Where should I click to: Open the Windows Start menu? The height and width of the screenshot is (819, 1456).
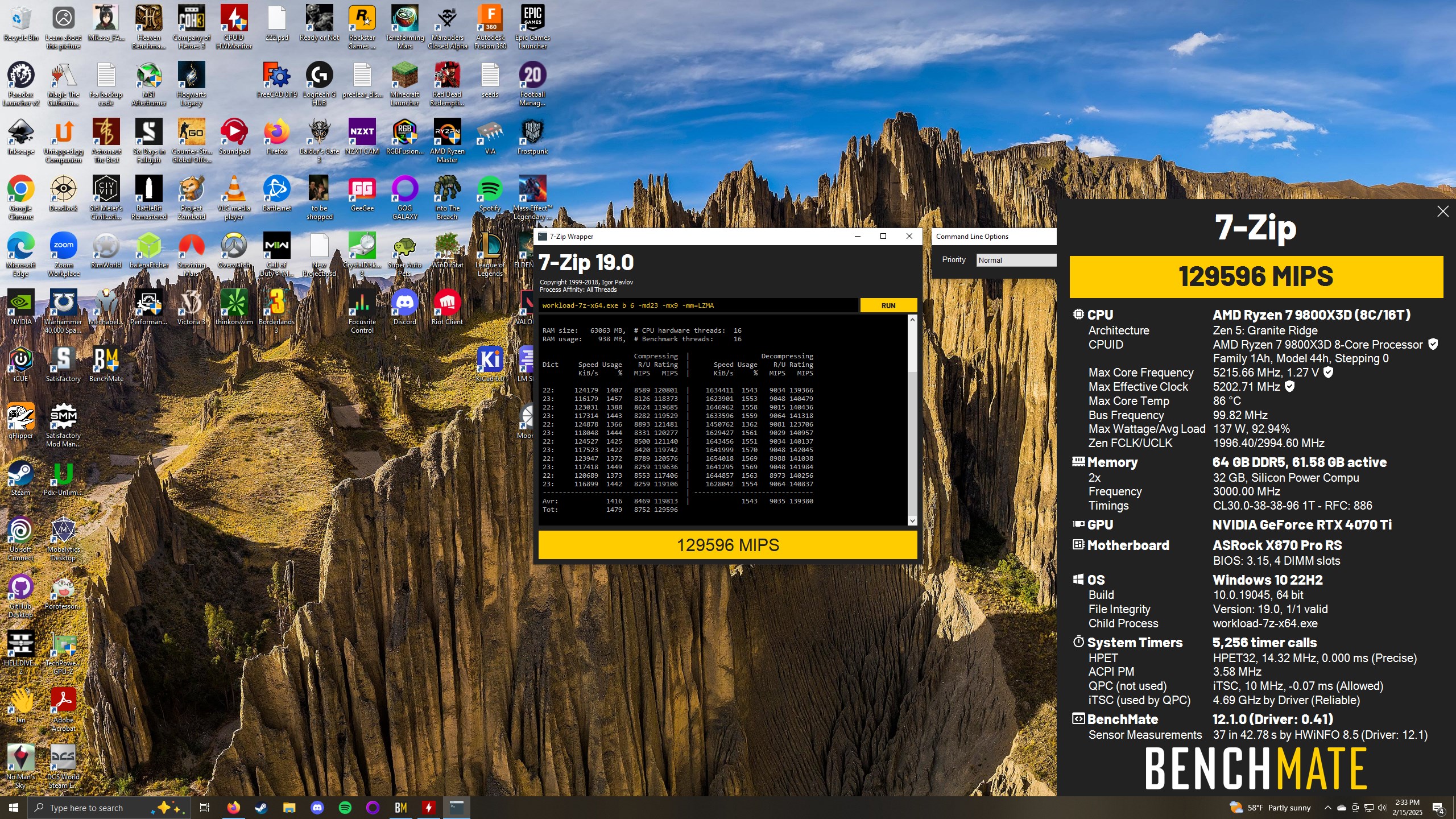click(14, 808)
